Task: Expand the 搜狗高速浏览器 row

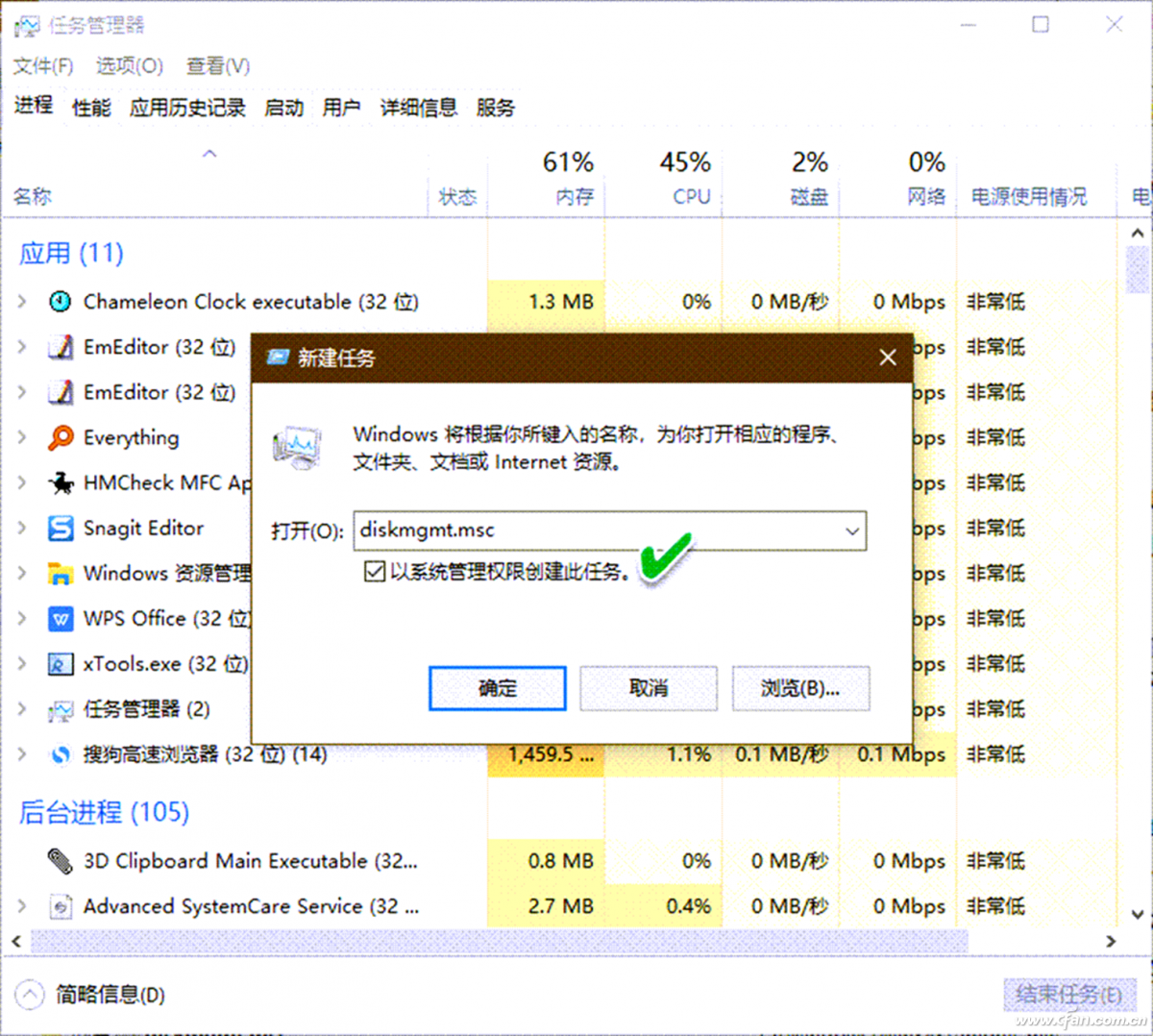Action: click(22, 754)
